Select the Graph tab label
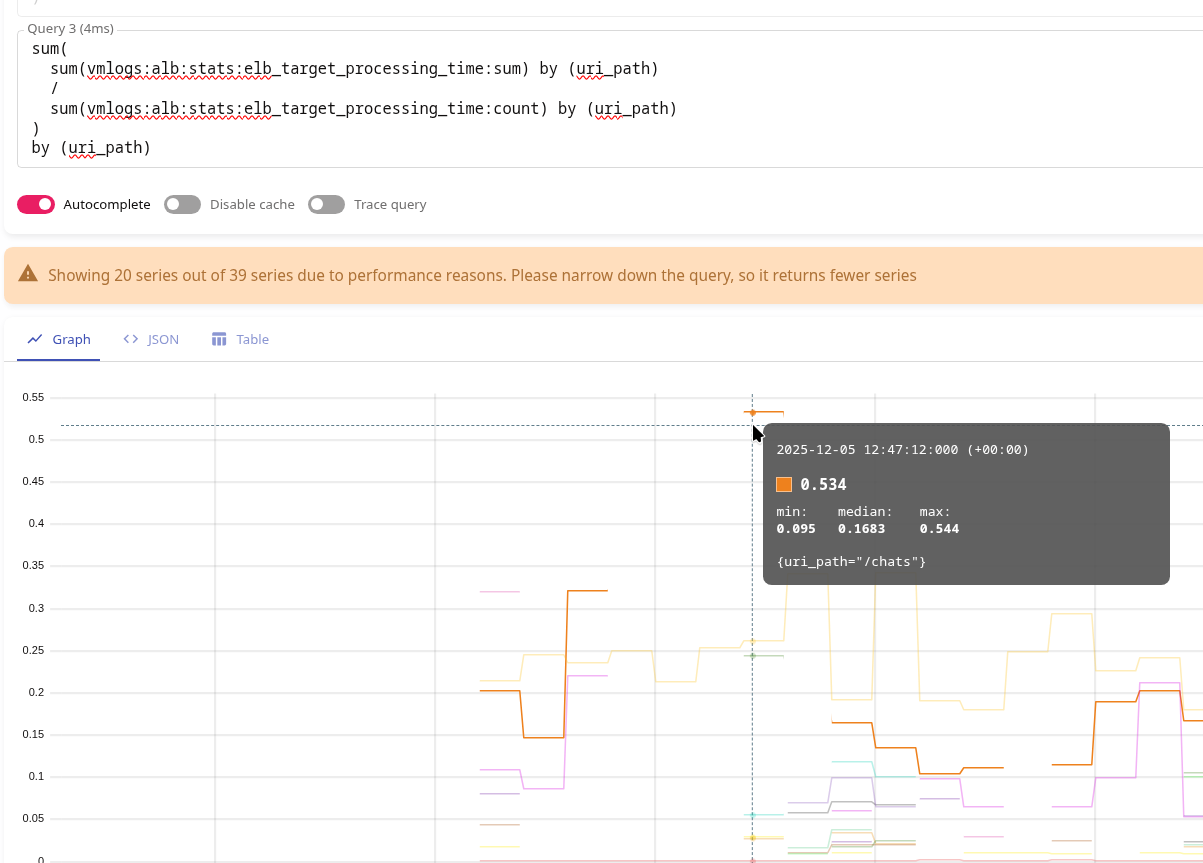 pos(72,339)
